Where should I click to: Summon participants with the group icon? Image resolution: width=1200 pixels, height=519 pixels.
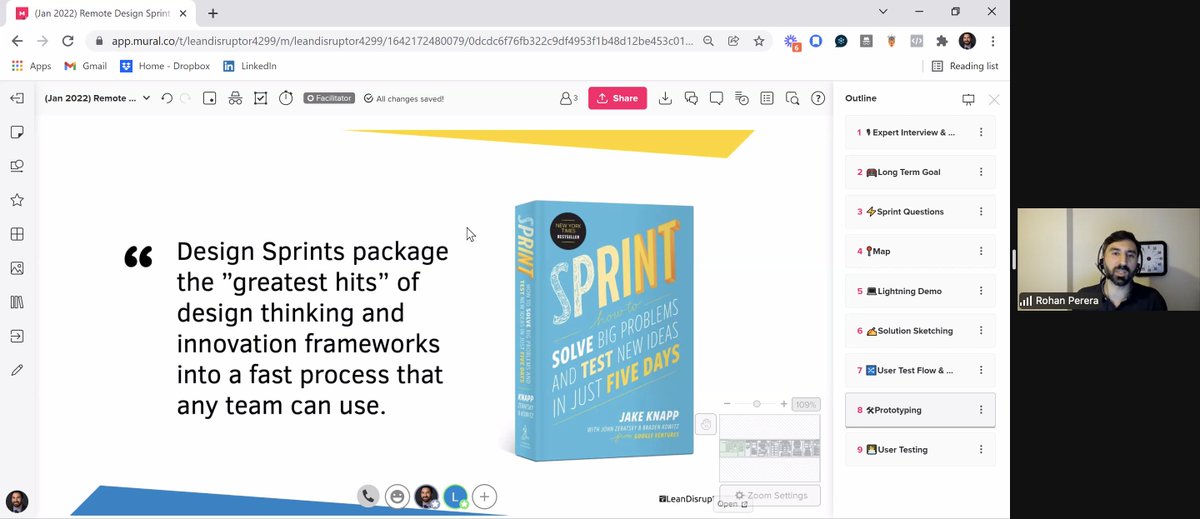[235, 98]
